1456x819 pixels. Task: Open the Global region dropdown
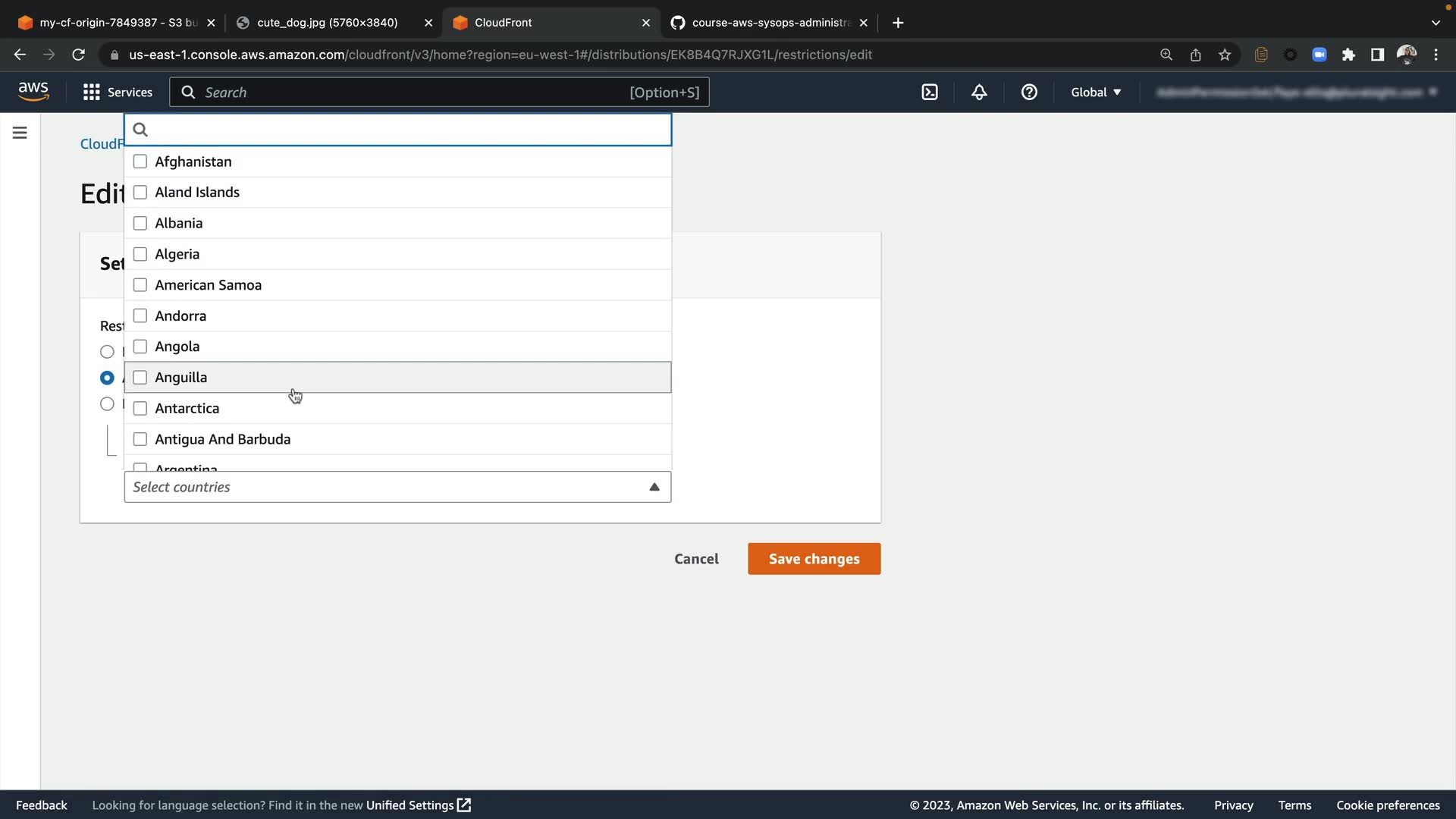[1095, 92]
